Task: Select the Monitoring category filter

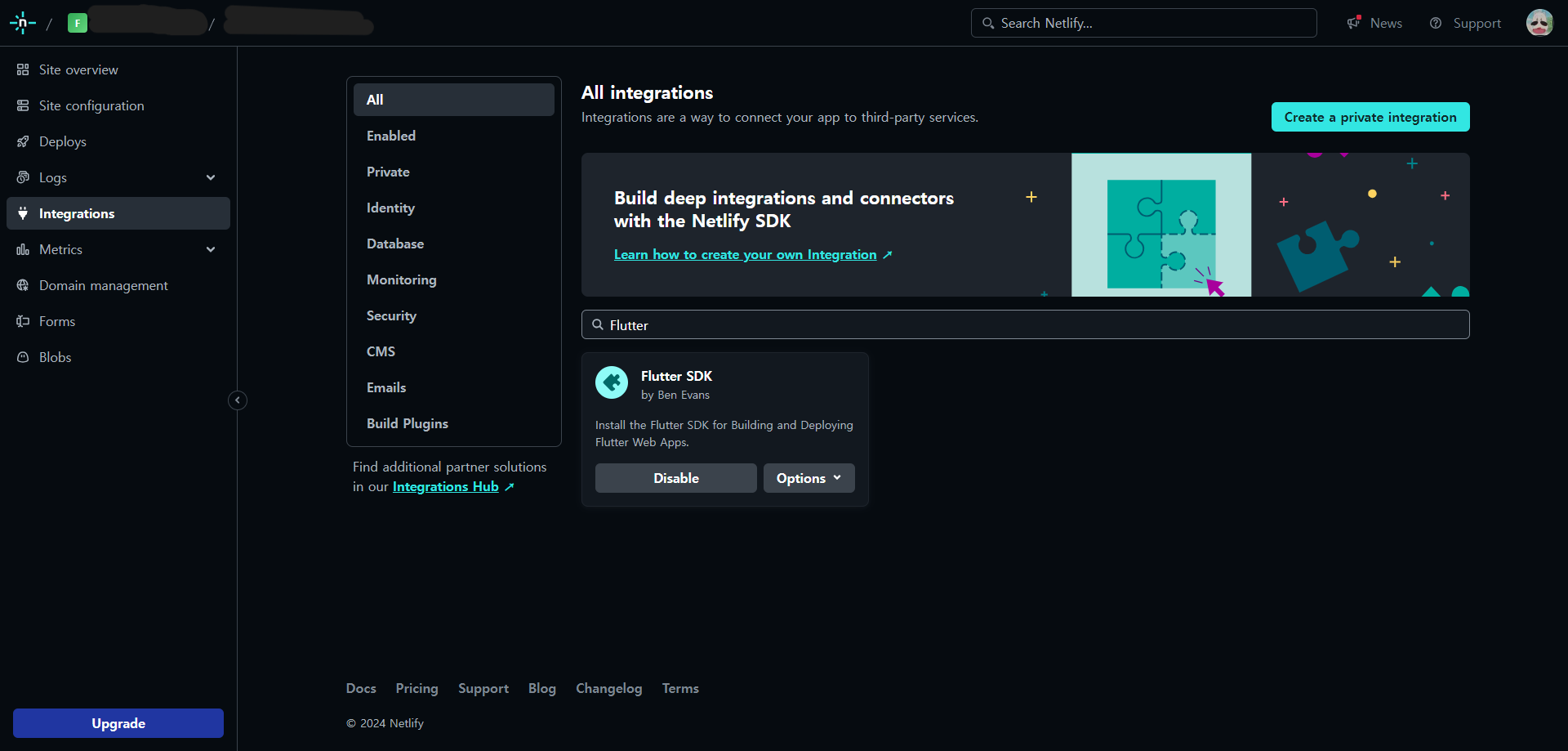Action: click(454, 279)
